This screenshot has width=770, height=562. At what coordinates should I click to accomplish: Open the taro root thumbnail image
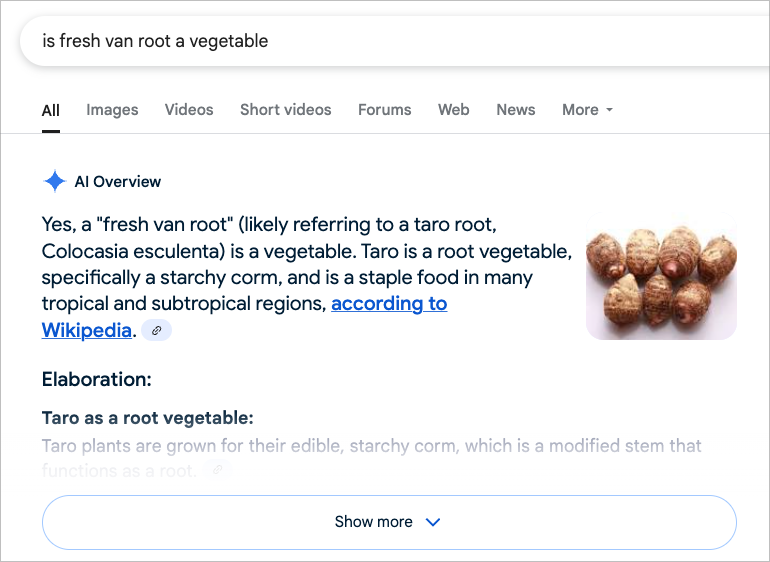coord(661,276)
